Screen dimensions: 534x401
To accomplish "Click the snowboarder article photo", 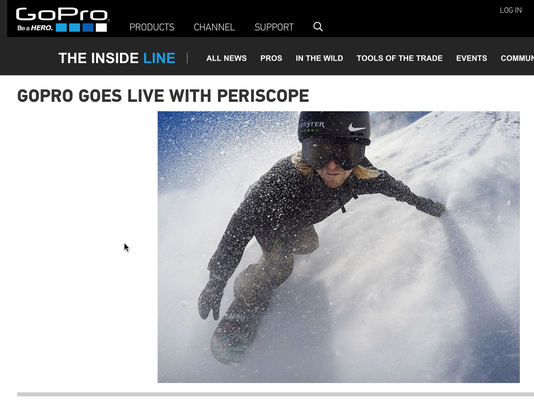I will pos(339,247).
